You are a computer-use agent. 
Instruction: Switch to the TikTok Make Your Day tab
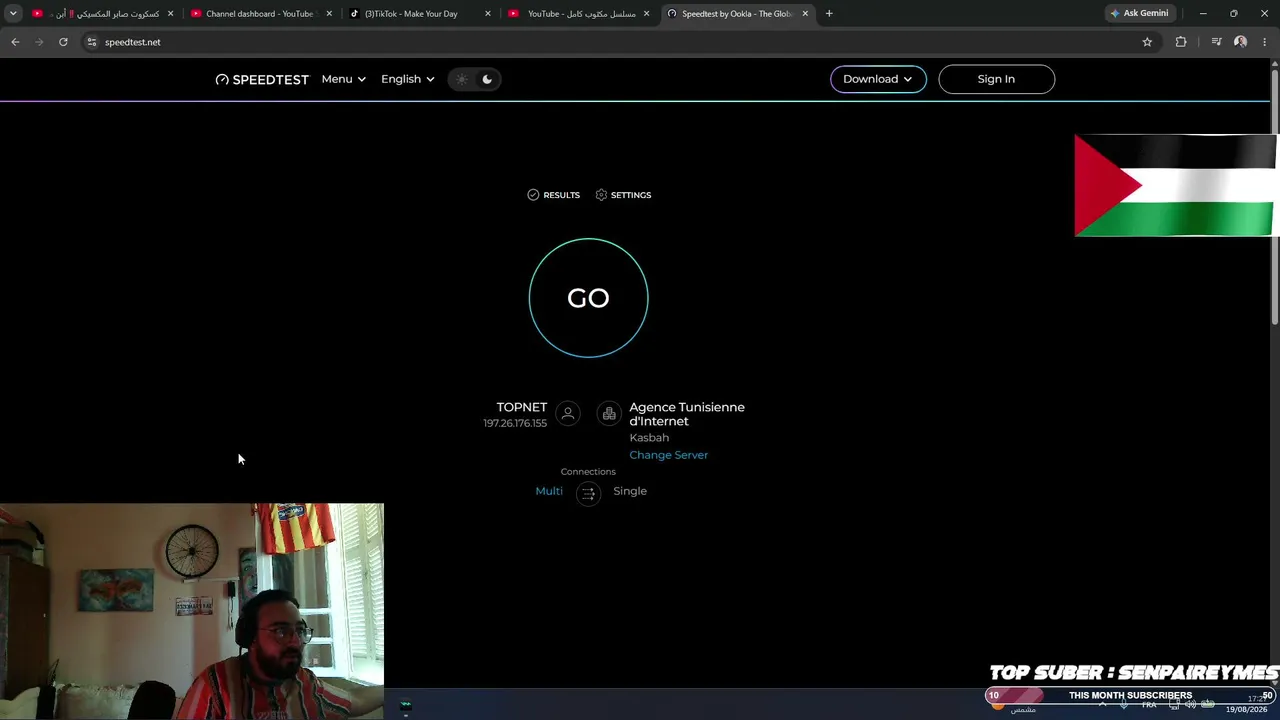point(420,14)
